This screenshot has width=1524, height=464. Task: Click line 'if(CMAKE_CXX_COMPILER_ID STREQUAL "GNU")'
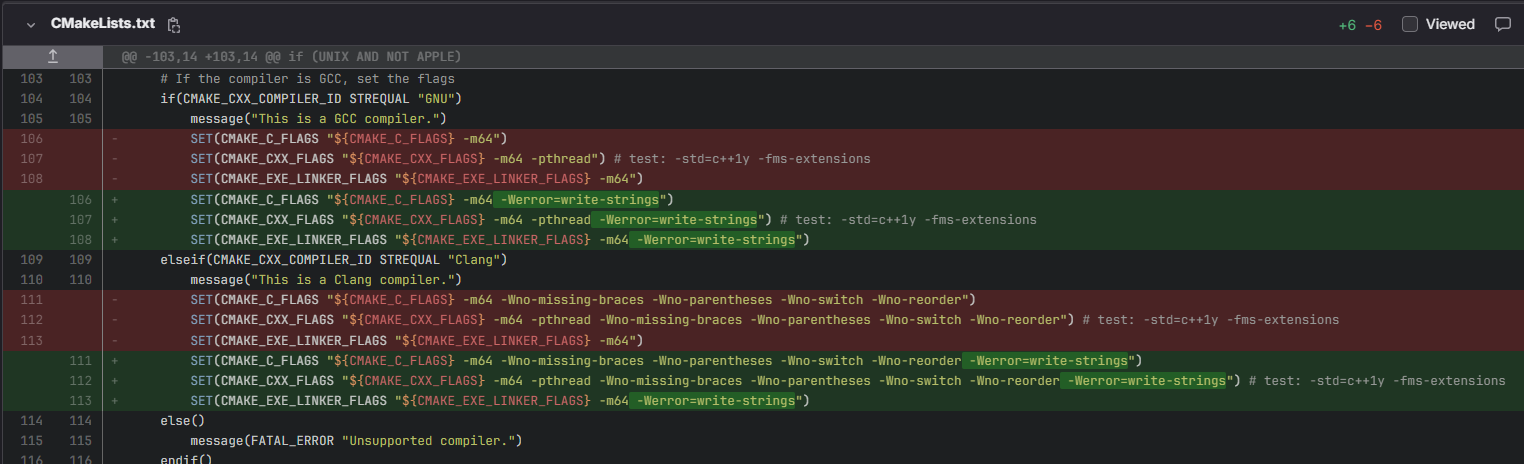[x=310, y=98]
